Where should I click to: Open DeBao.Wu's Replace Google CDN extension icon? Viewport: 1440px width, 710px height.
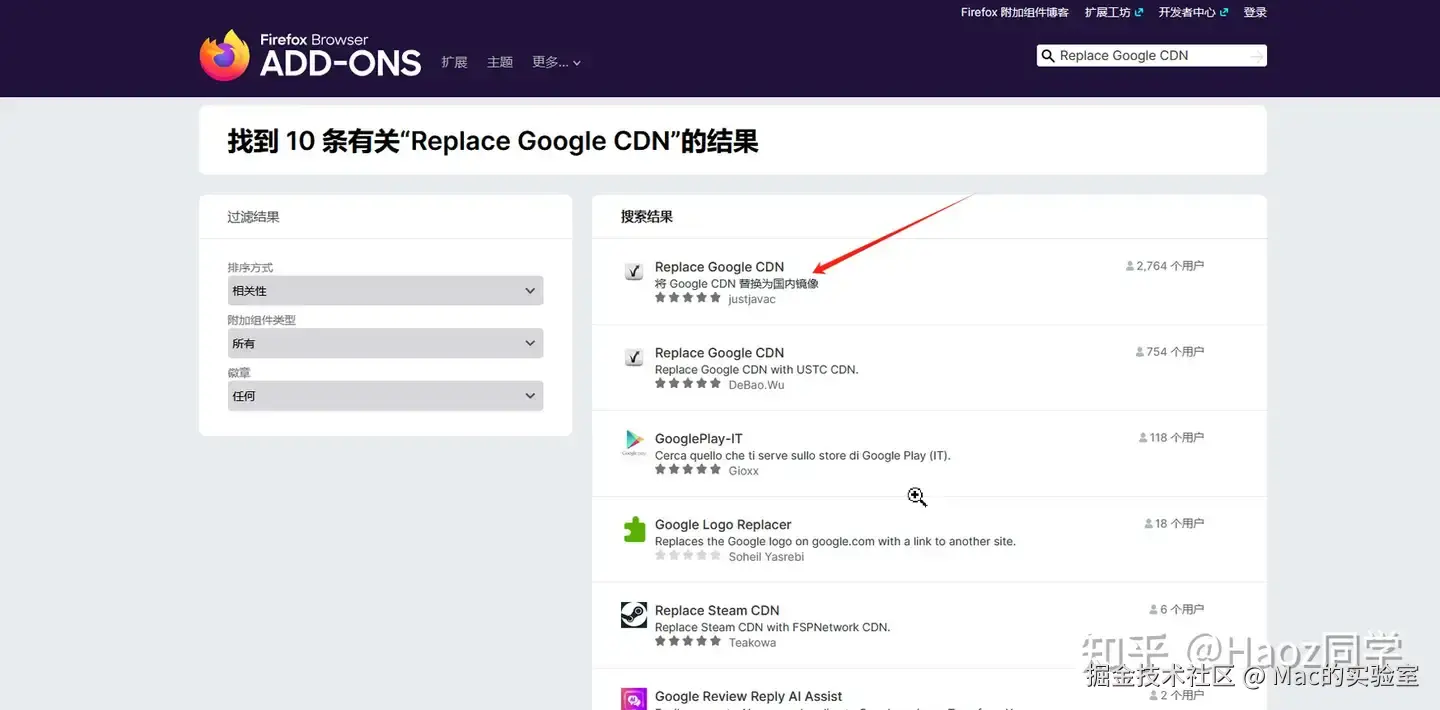coord(634,357)
